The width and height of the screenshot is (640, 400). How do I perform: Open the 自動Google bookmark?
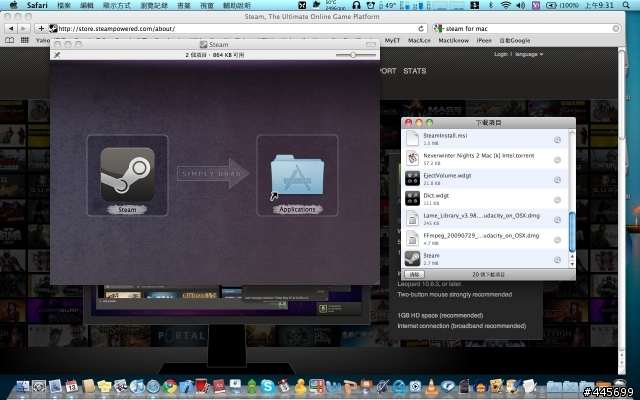pyautogui.click(x=515, y=40)
